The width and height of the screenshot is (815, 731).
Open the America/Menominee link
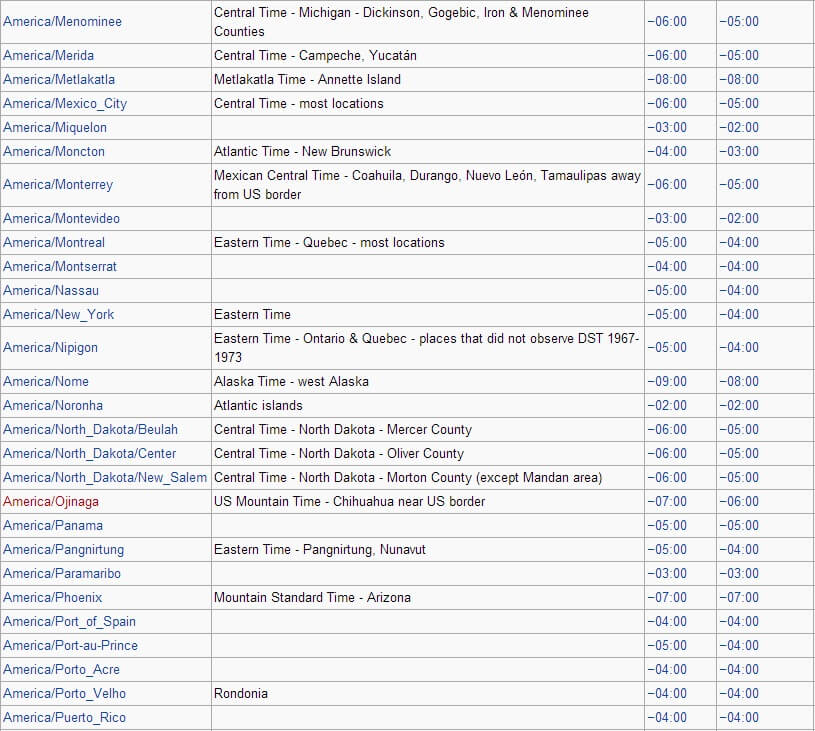pos(62,22)
